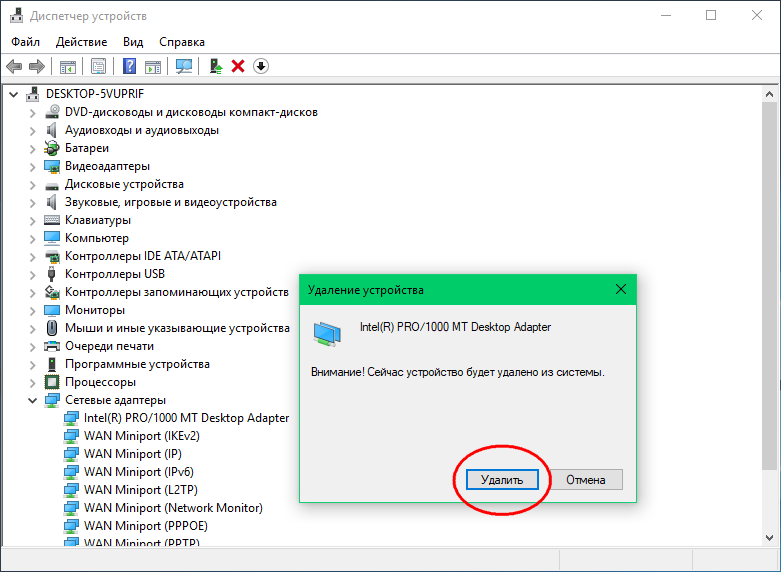
Task: Open the Вид menu
Action: (133, 42)
